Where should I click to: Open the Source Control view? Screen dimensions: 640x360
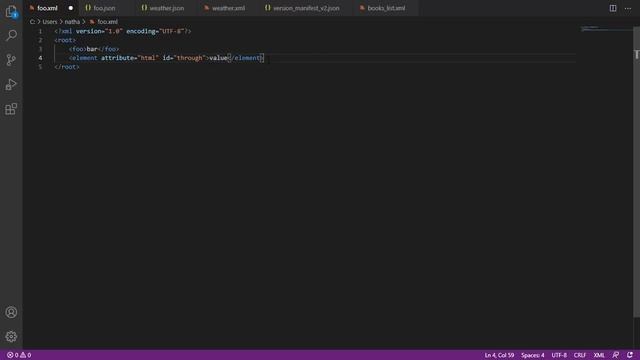point(11,60)
